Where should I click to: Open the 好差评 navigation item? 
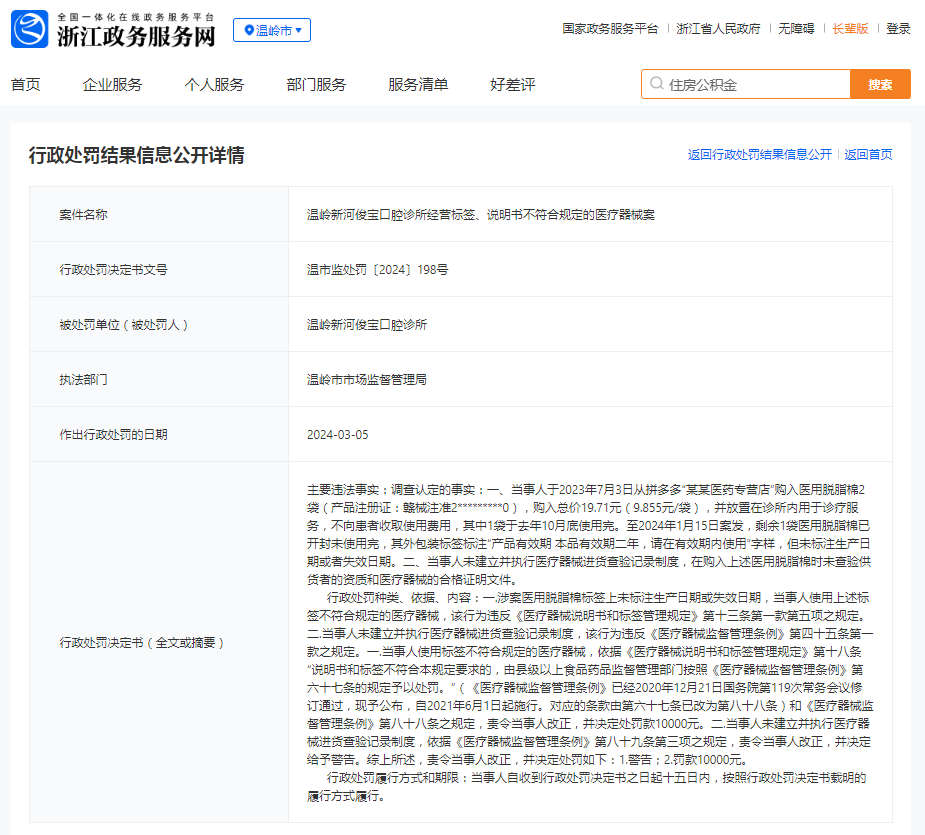(513, 84)
